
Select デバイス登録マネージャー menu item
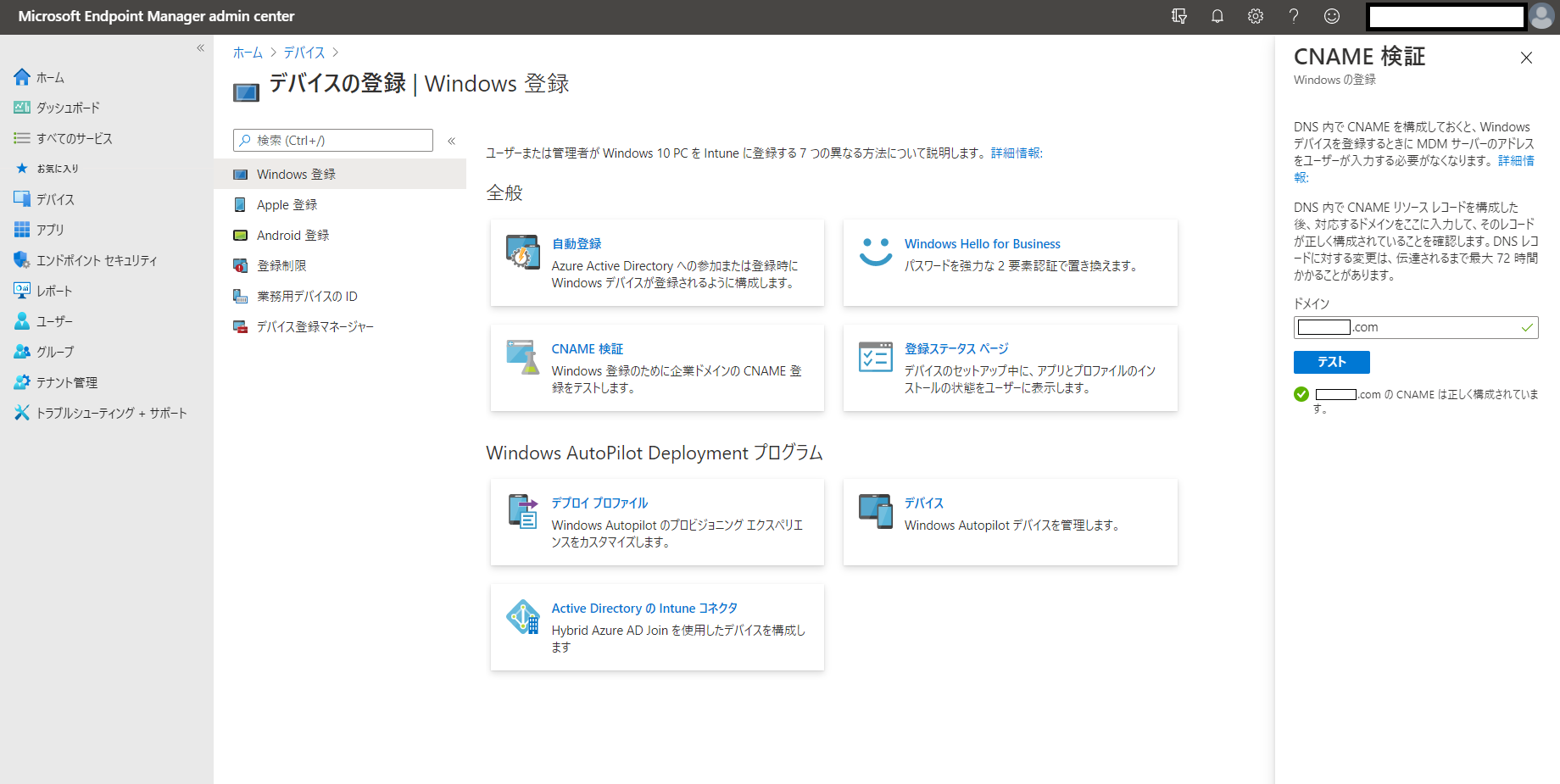click(x=340, y=326)
